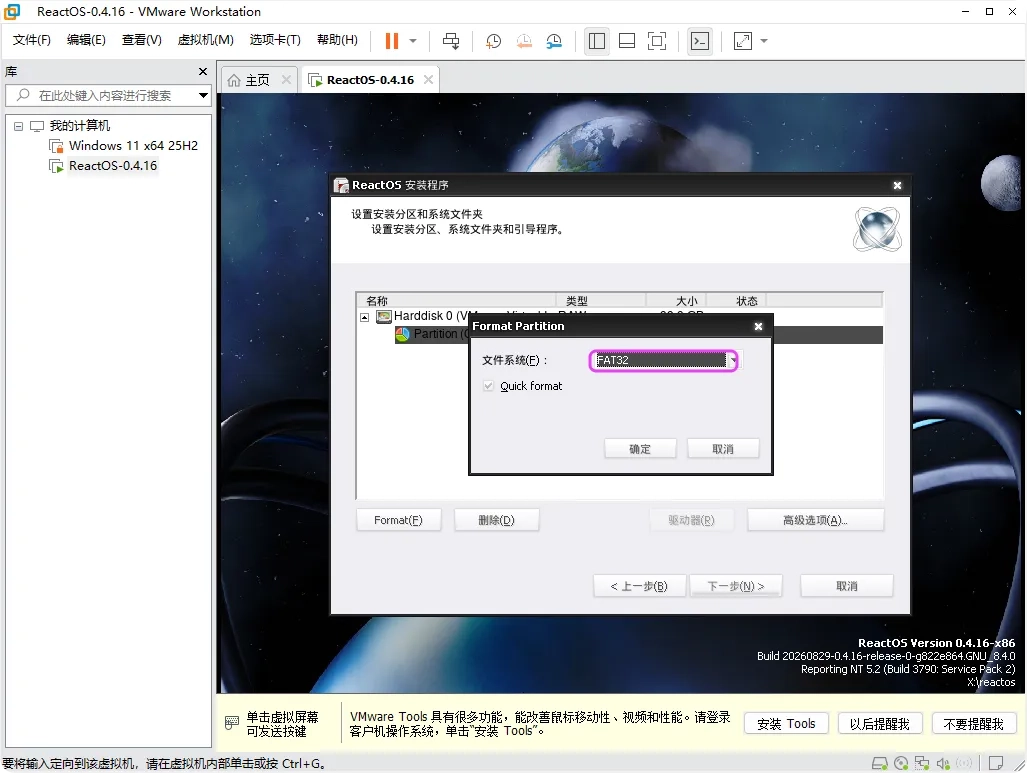Toggle the thumbnail bar view icon

pos(627,41)
